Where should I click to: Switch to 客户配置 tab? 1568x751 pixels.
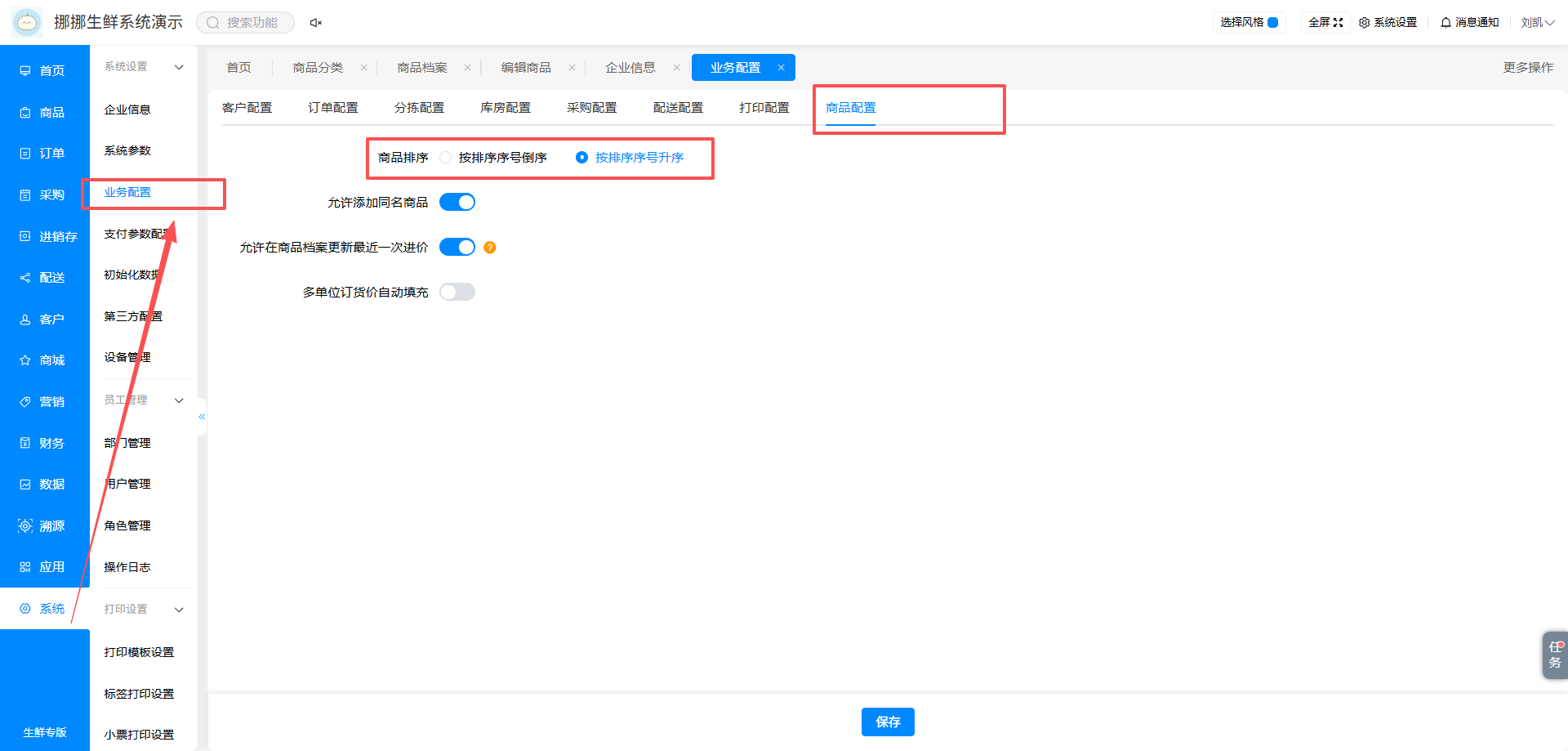247,108
